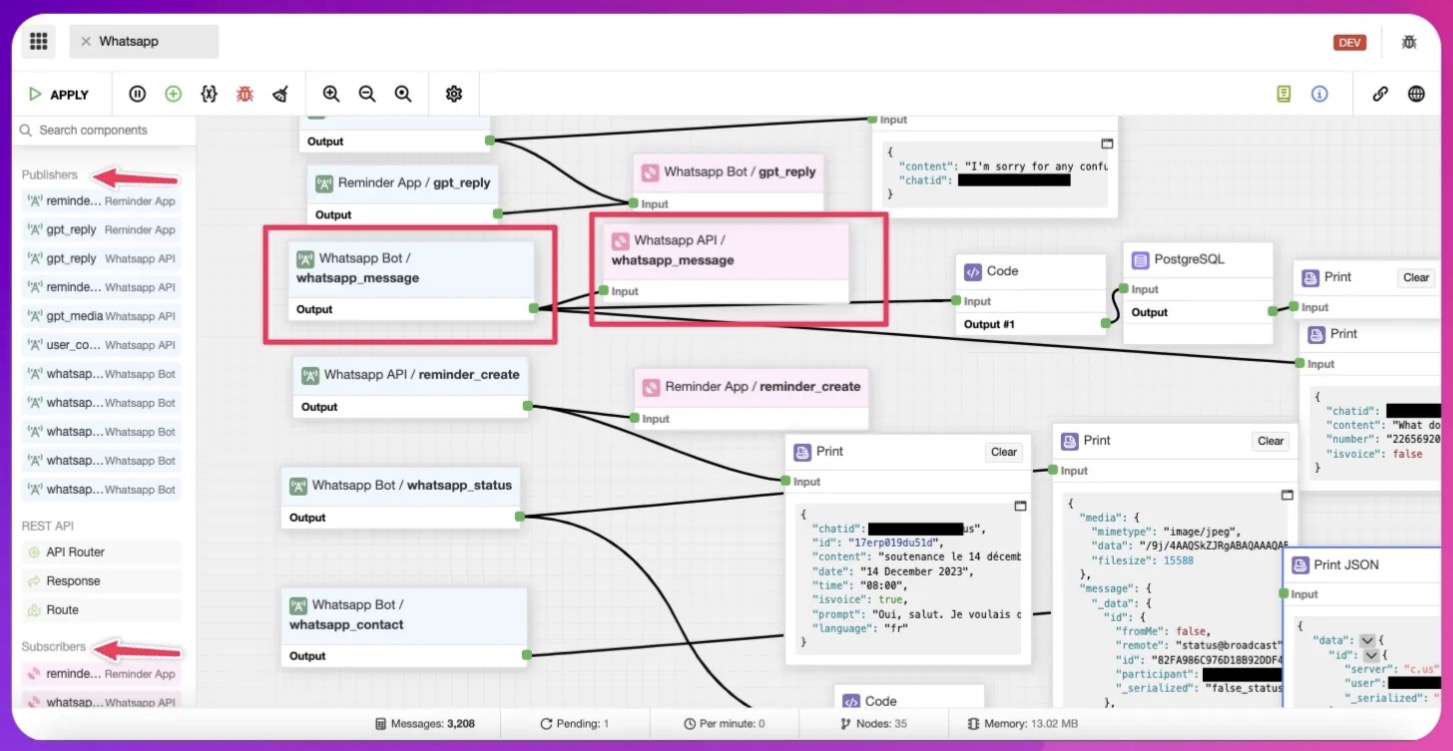Maximize the Print output showing image/jpeg media
Screen dimensions: 1453x751
(1287, 495)
